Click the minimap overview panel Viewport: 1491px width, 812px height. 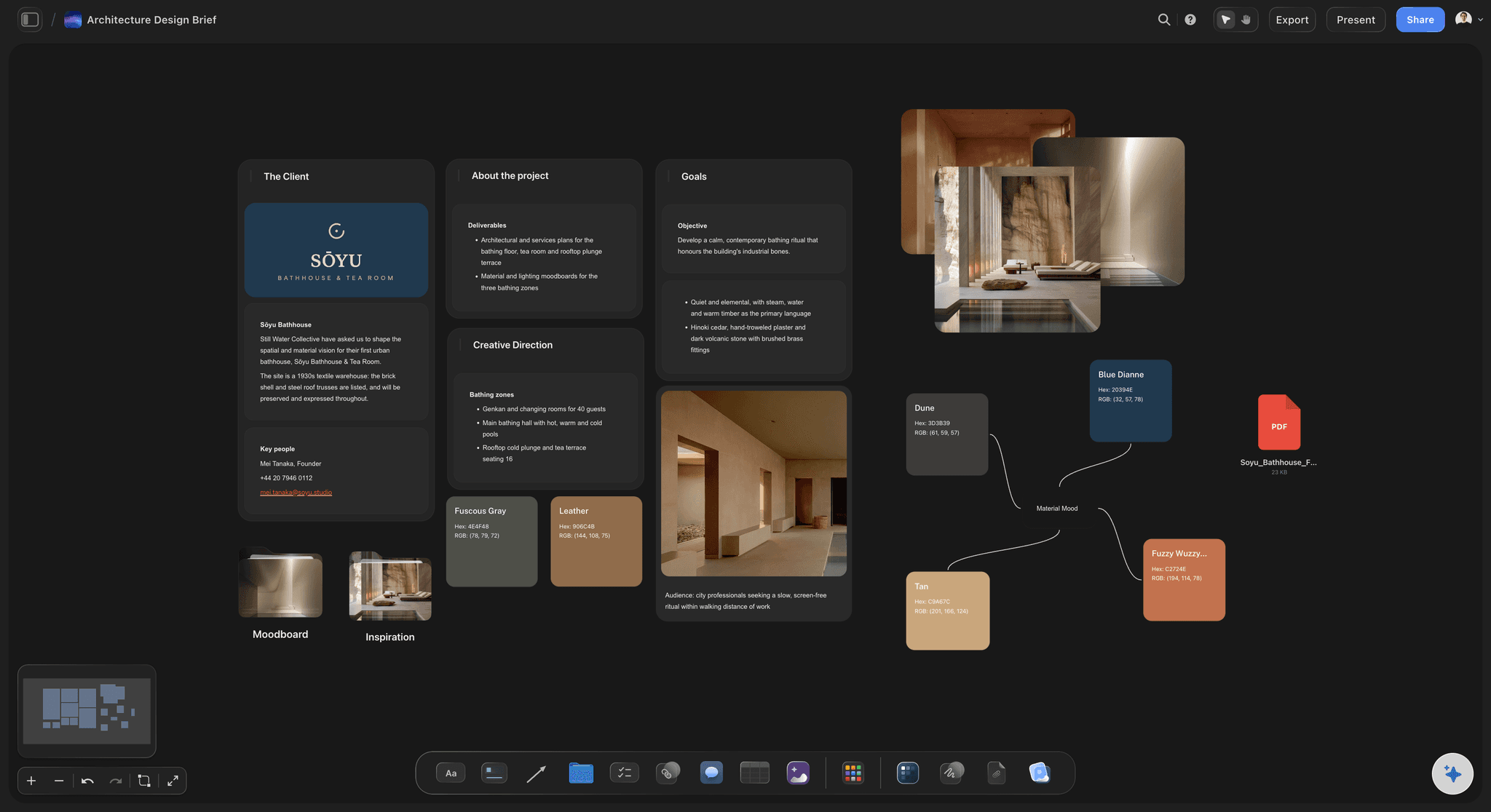tap(87, 711)
